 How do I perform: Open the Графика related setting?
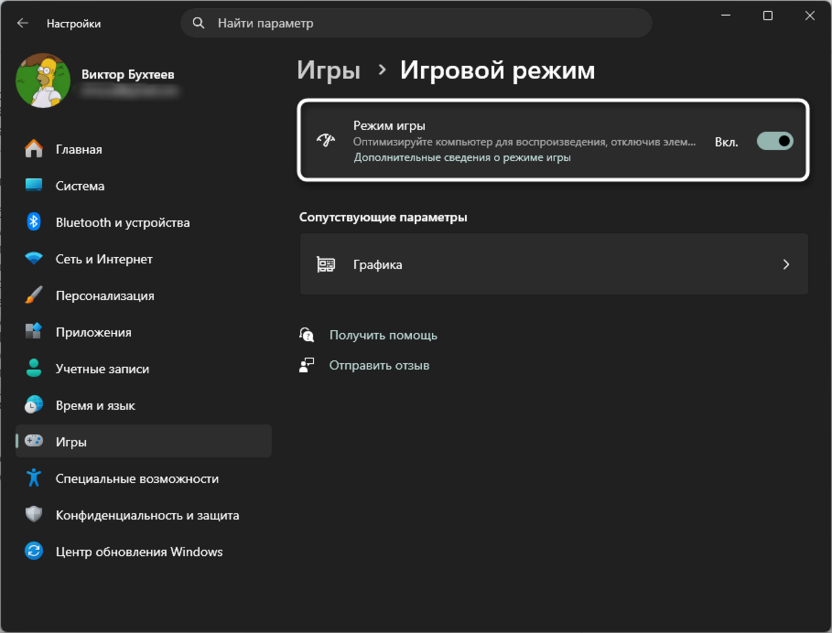click(554, 264)
